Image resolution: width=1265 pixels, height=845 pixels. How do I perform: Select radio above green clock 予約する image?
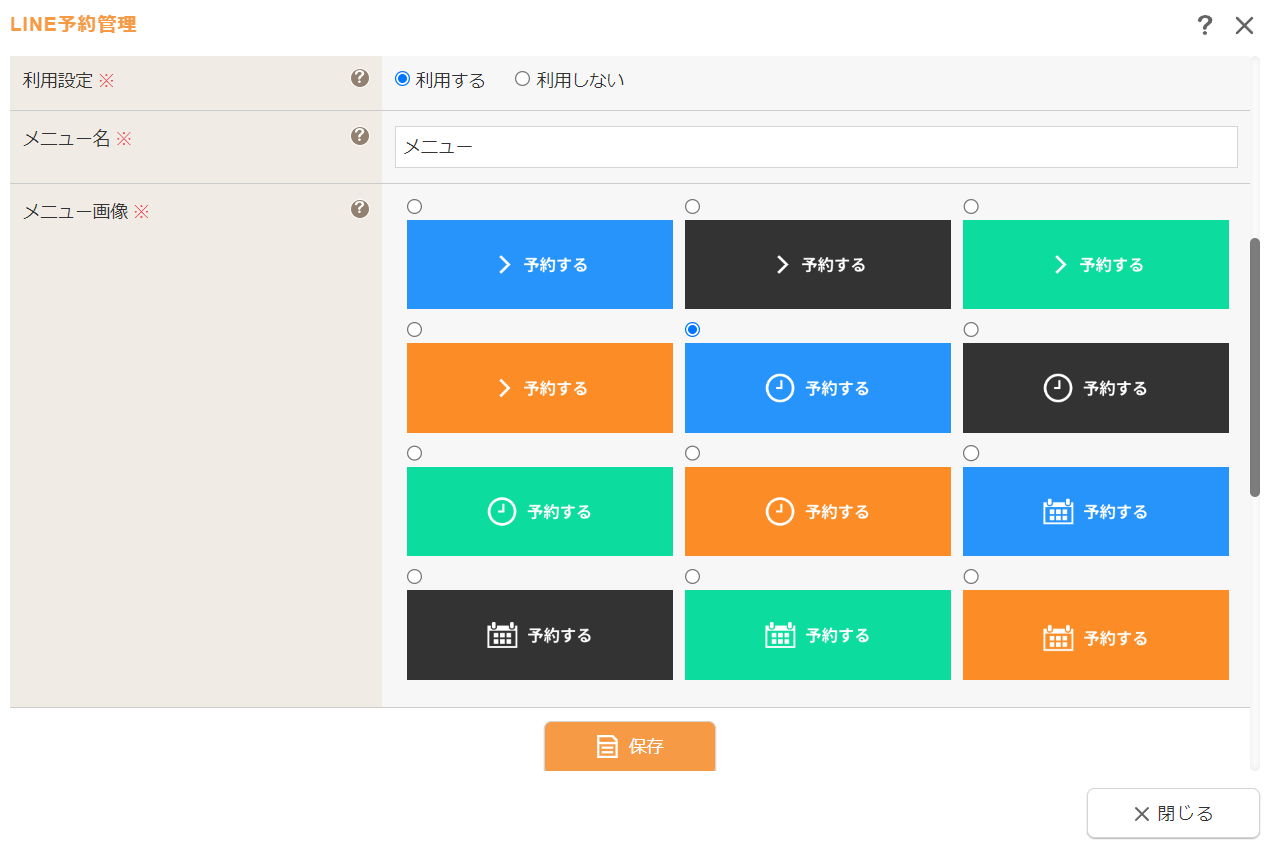pyautogui.click(x=415, y=453)
